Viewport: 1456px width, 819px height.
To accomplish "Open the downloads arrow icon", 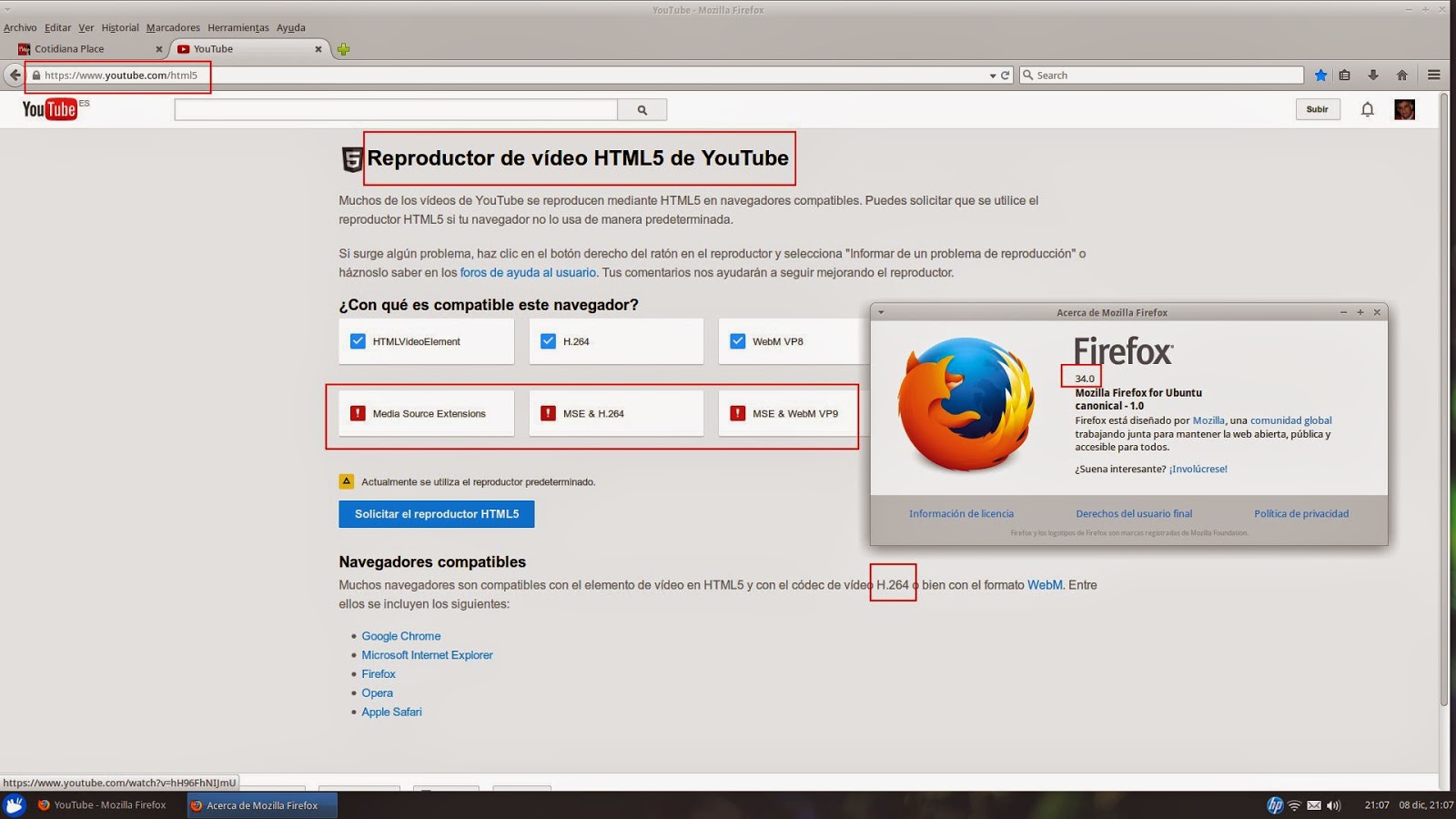I will coord(1373,75).
